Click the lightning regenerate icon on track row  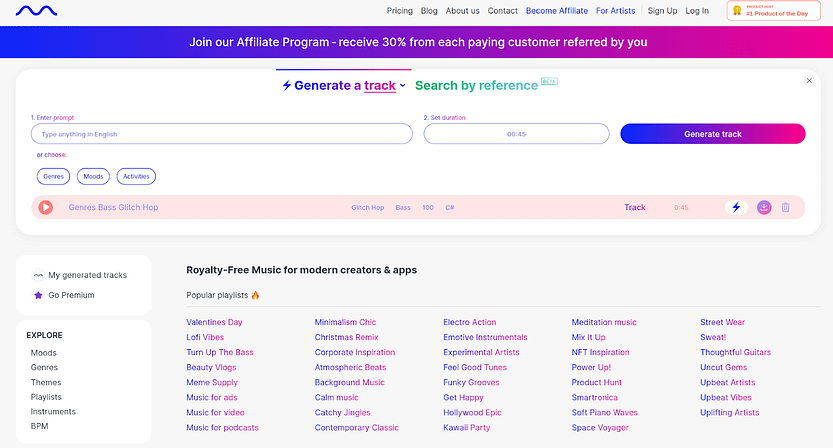[736, 207]
